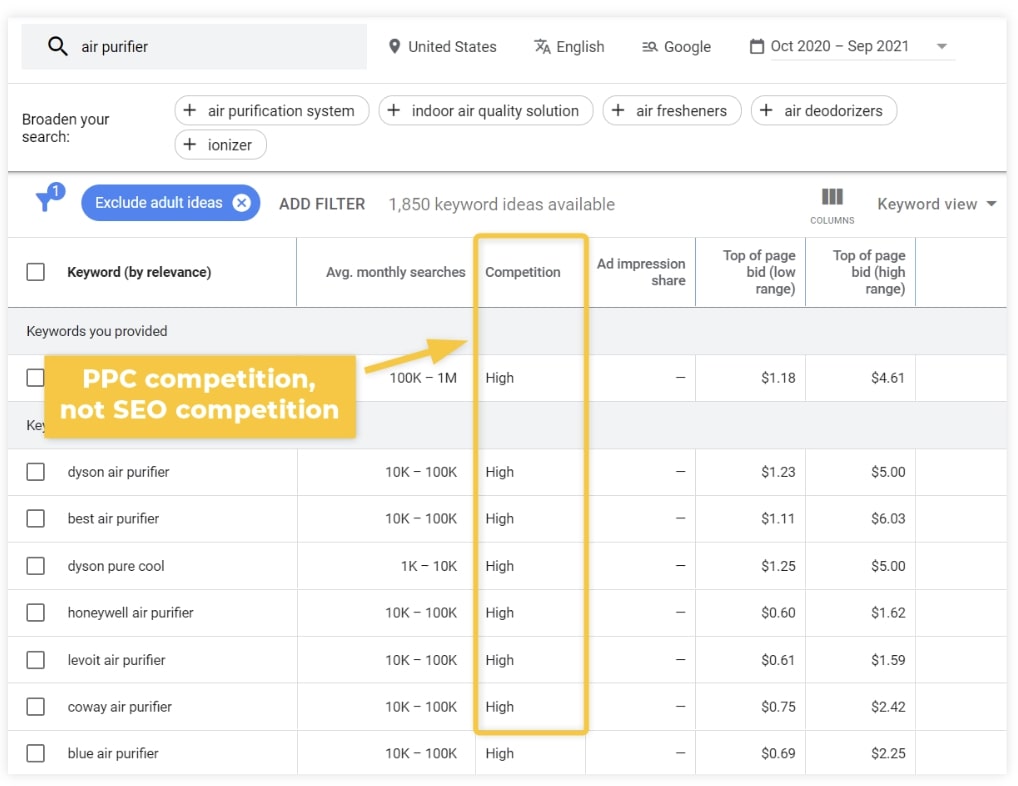Check the best air purifier row checkbox
The height and width of the screenshot is (786, 1018).
tap(36, 519)
